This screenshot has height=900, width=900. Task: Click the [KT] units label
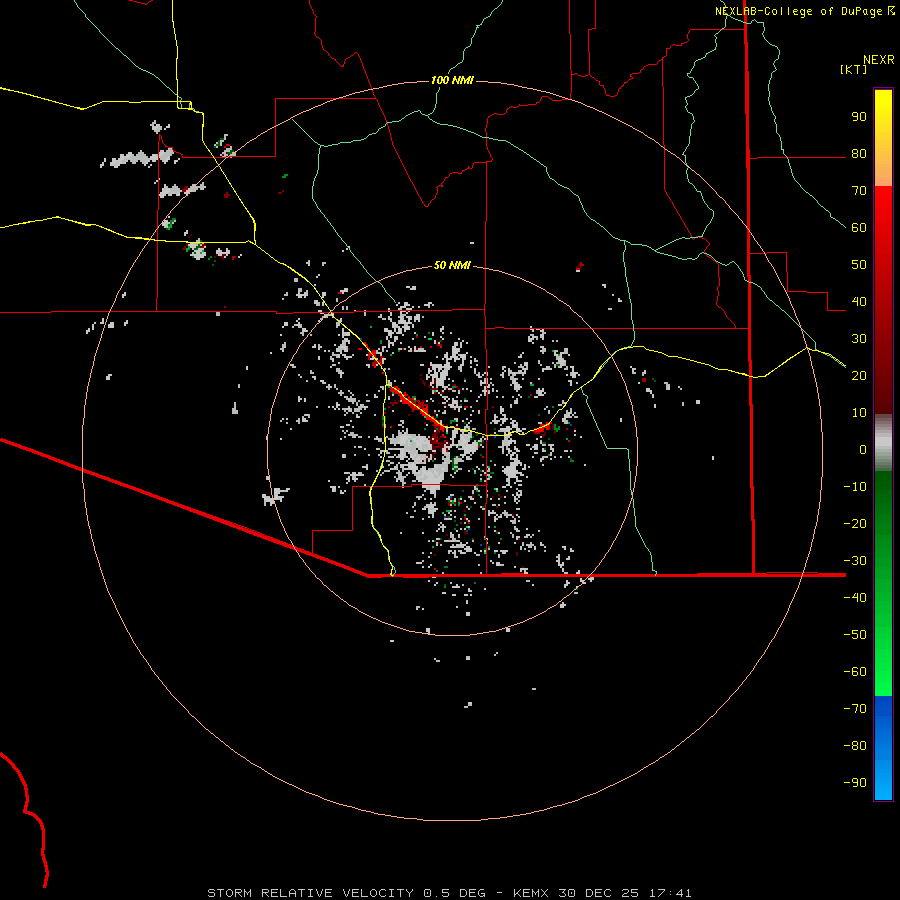[853, 69]
